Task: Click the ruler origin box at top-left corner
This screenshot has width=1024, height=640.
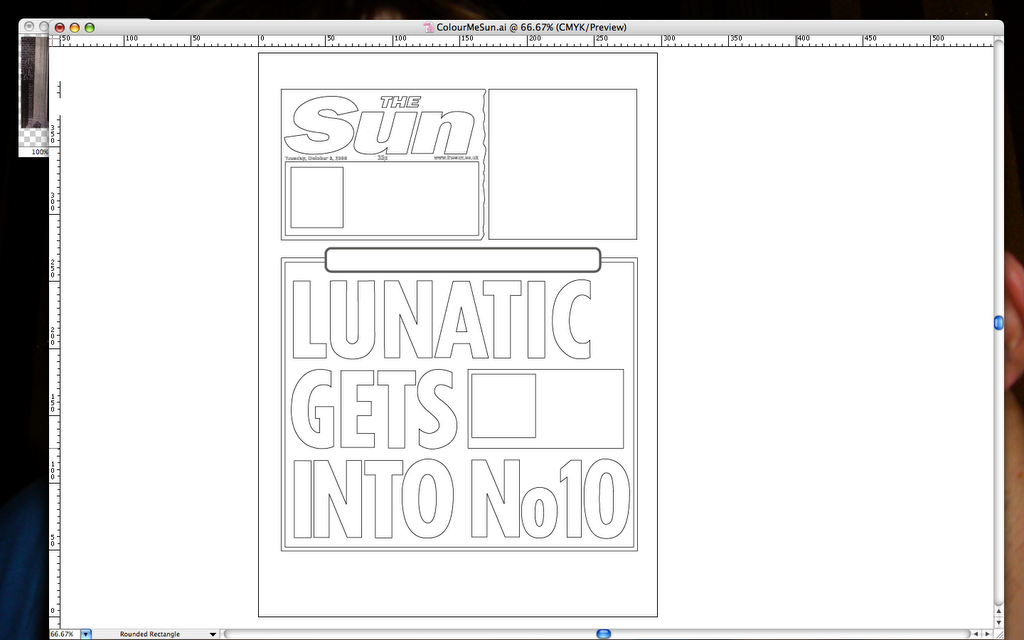Action: point(55,40)
